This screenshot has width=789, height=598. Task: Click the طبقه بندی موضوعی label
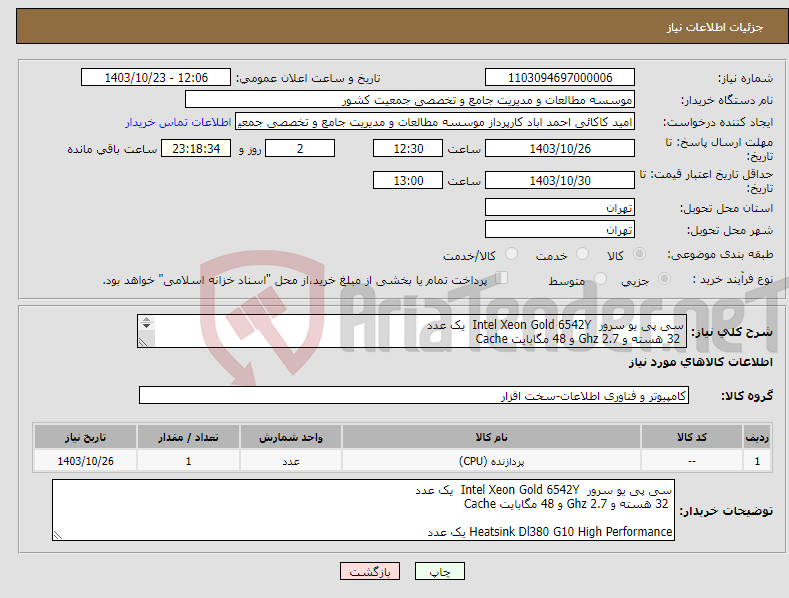click(x=720, y=255)
